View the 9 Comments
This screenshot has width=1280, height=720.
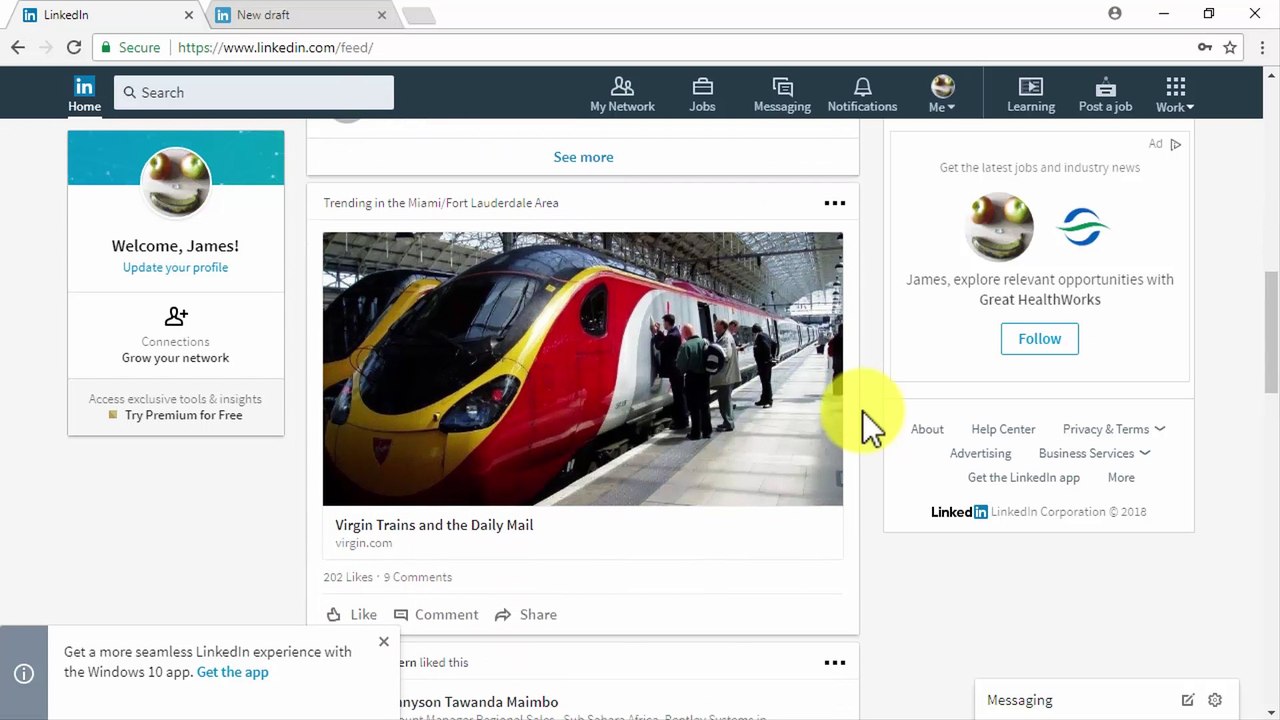pos(418,577)
